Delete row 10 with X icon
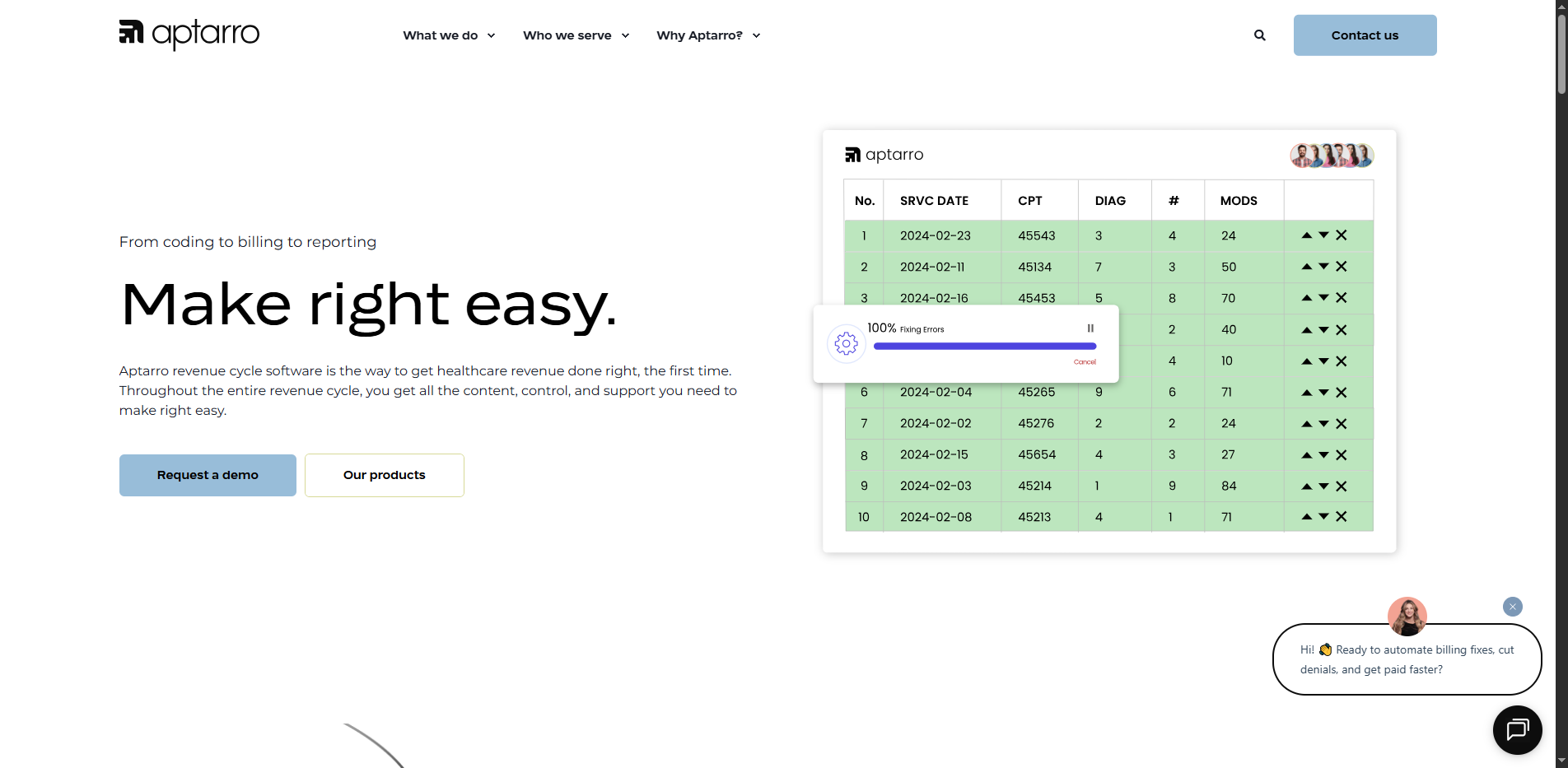 pyautogui.click(x=1342, y=517)
